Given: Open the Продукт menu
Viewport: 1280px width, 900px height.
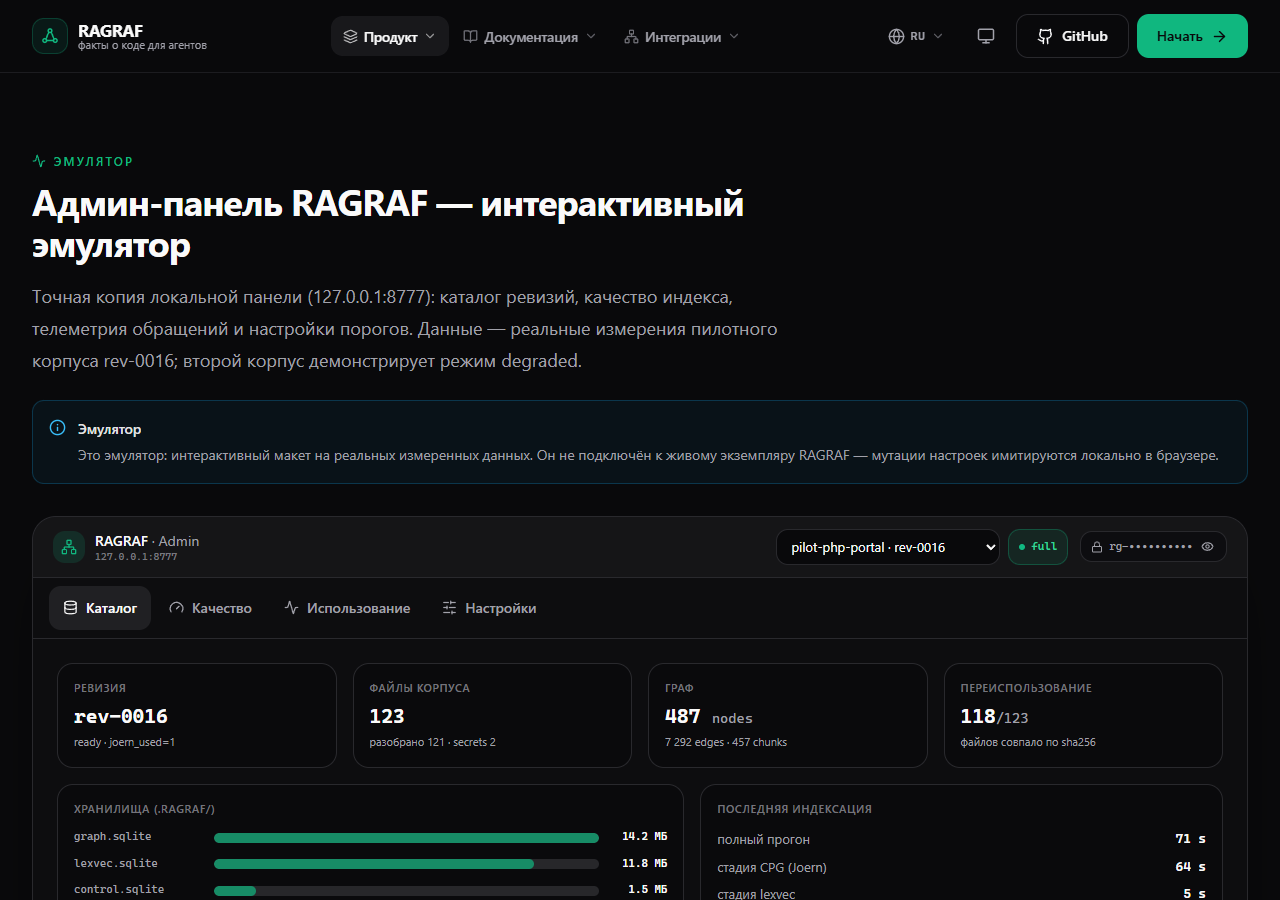Looking at the screenshot, I should tap(390, 36).
